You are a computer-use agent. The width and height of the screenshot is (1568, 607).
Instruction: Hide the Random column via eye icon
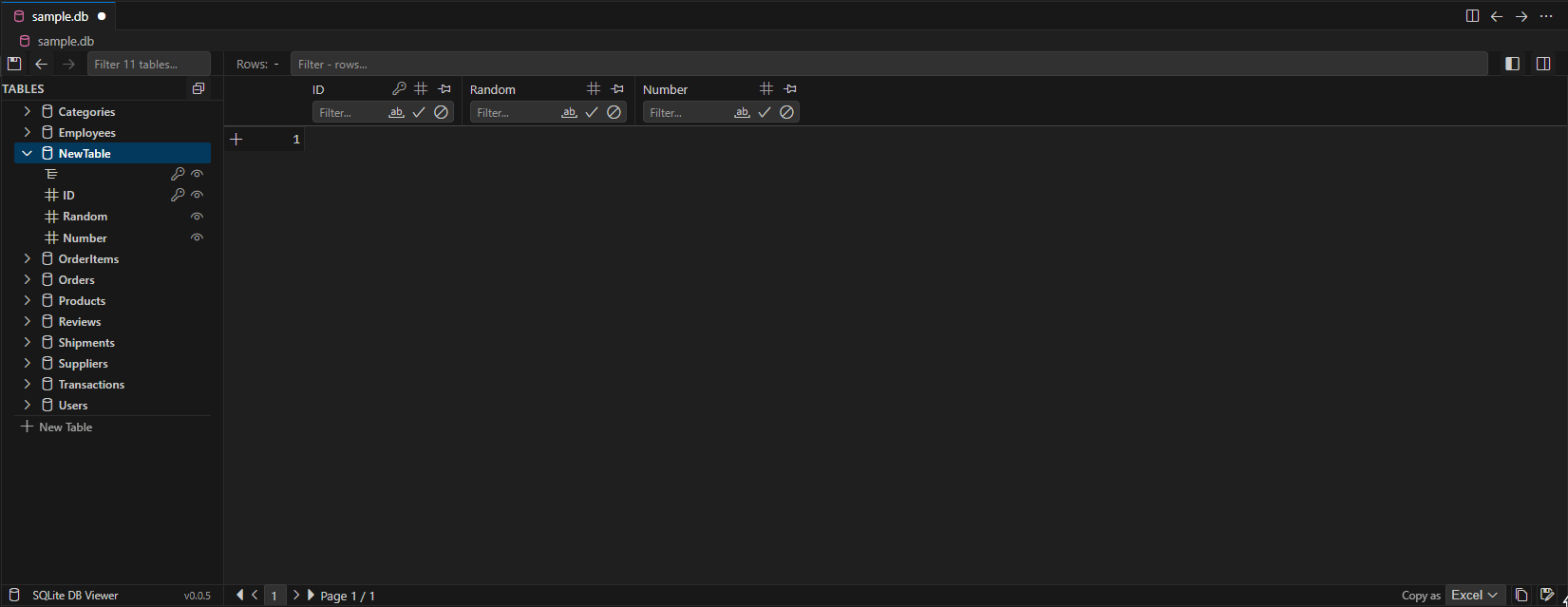click(198, 217)
